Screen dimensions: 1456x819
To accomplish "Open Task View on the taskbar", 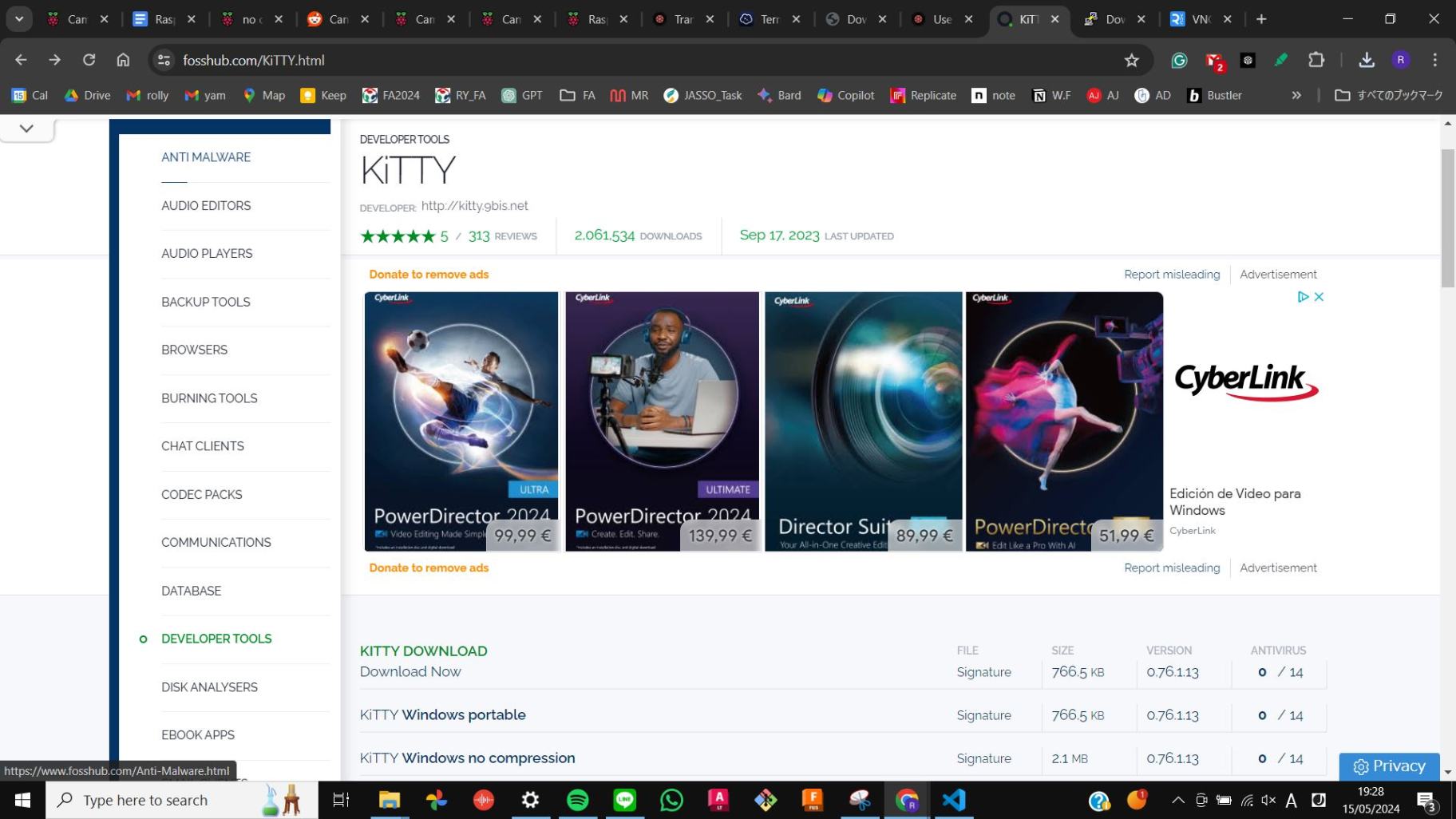I will [x=341, y=800].
